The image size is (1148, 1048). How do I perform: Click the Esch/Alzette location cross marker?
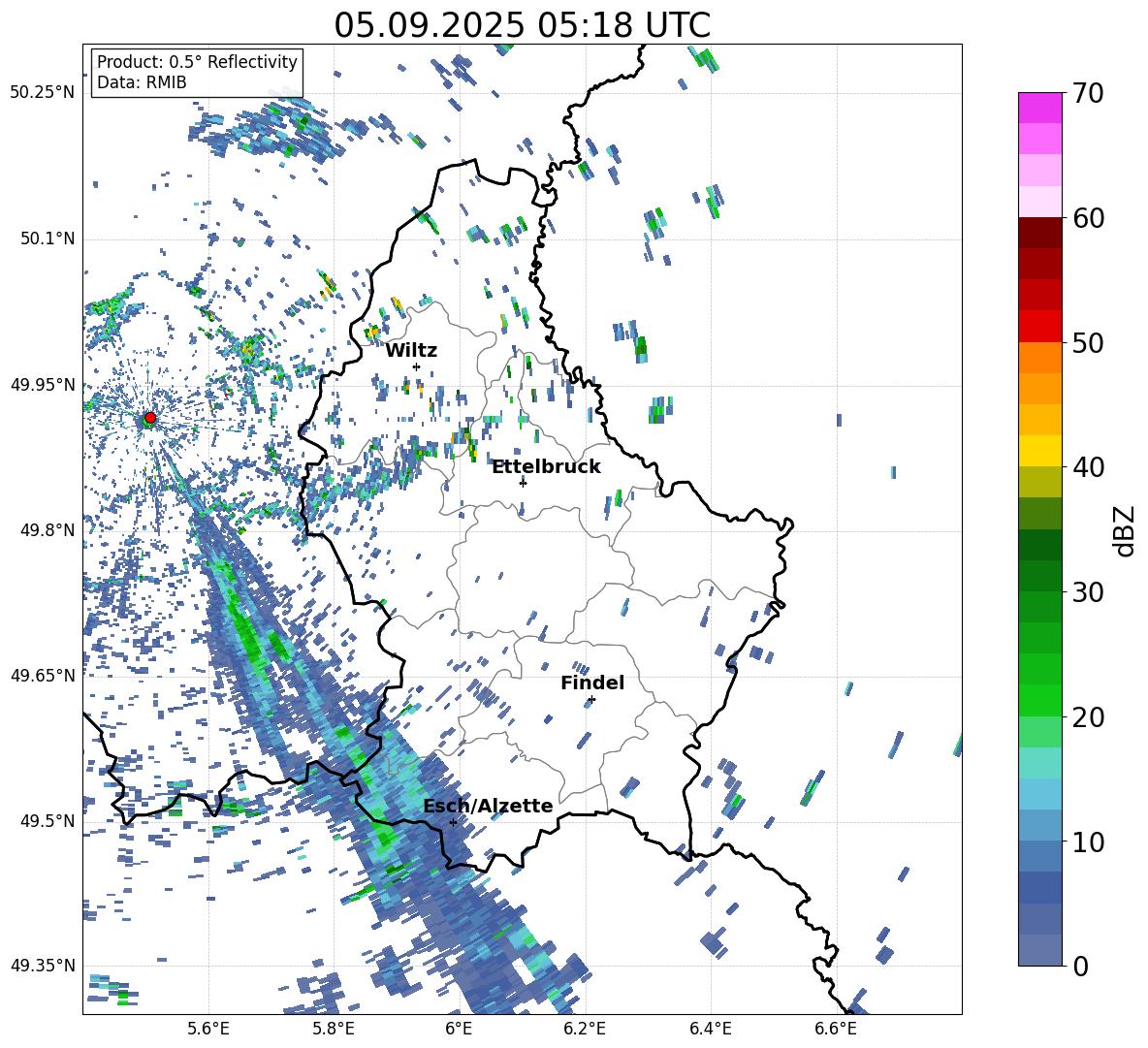click(x=453, y=822)
